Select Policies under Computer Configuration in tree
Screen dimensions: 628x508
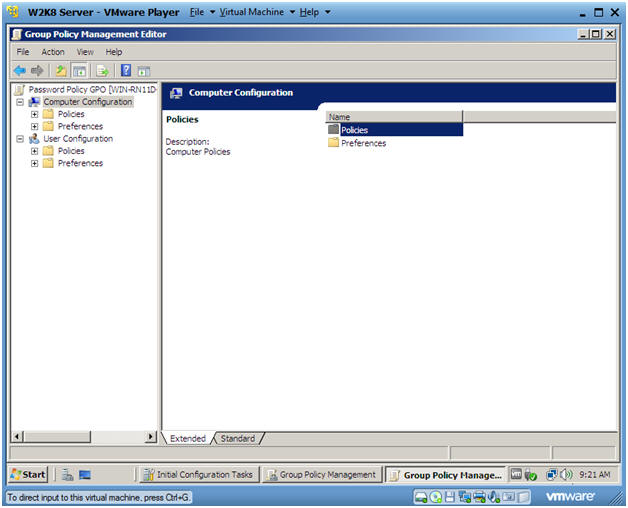click(71, 114)
